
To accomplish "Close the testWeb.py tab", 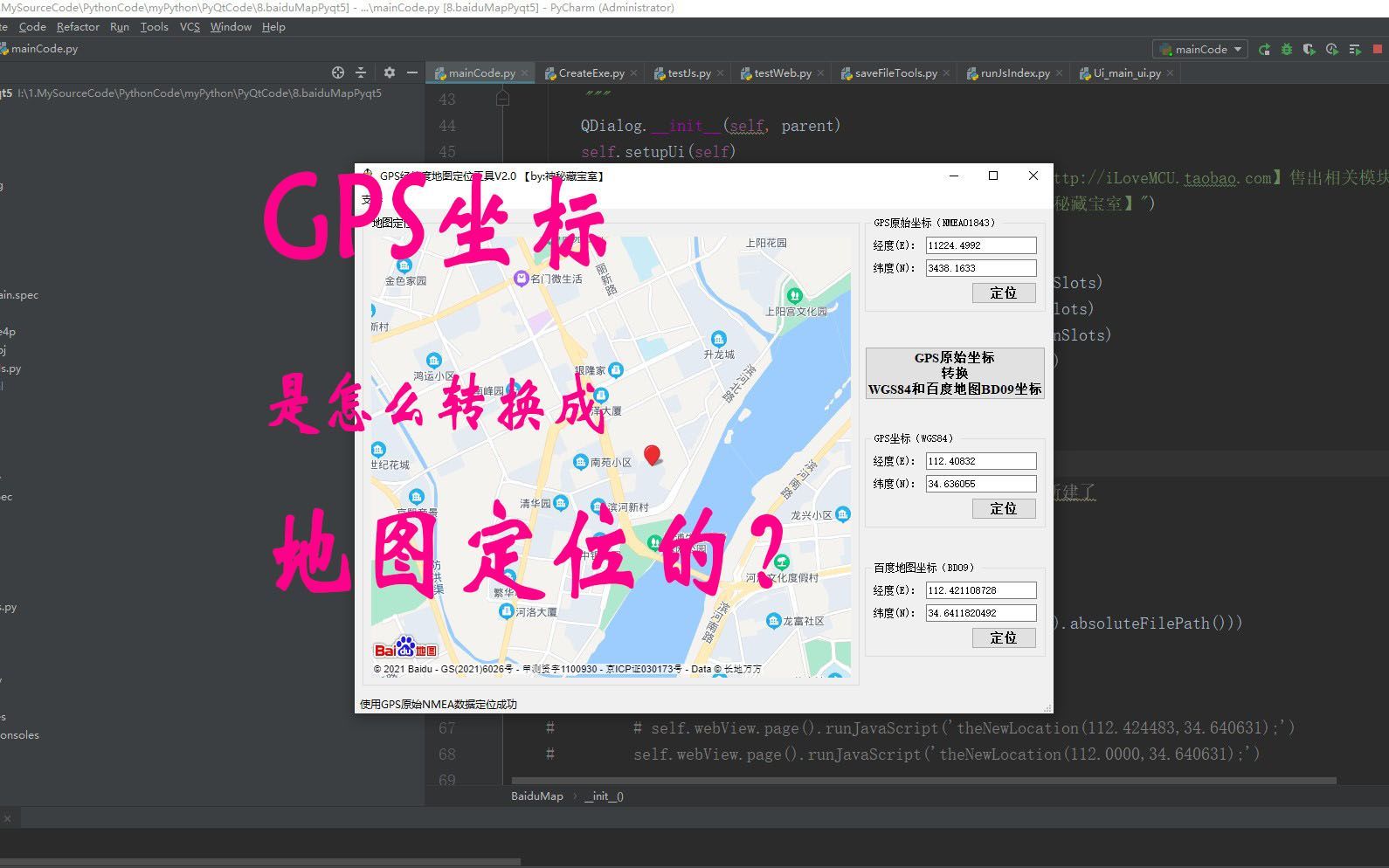I will point(821,73).
